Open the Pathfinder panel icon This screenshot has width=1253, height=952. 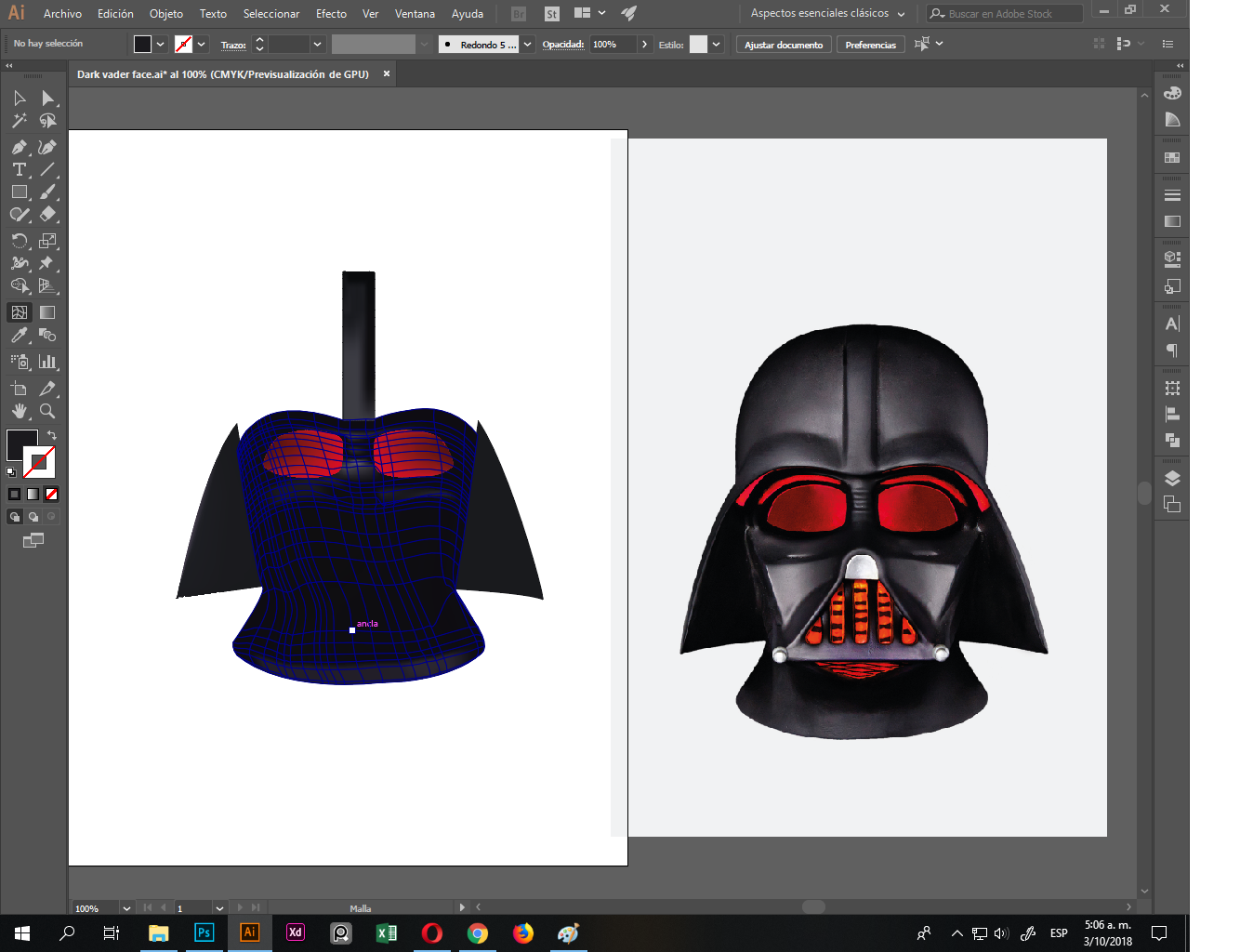click(1172, 440)
